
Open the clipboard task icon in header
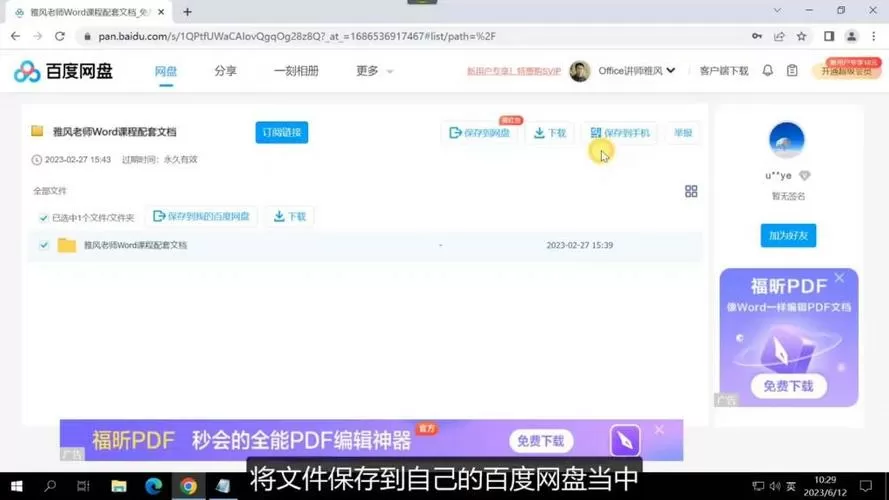(792, 70)
